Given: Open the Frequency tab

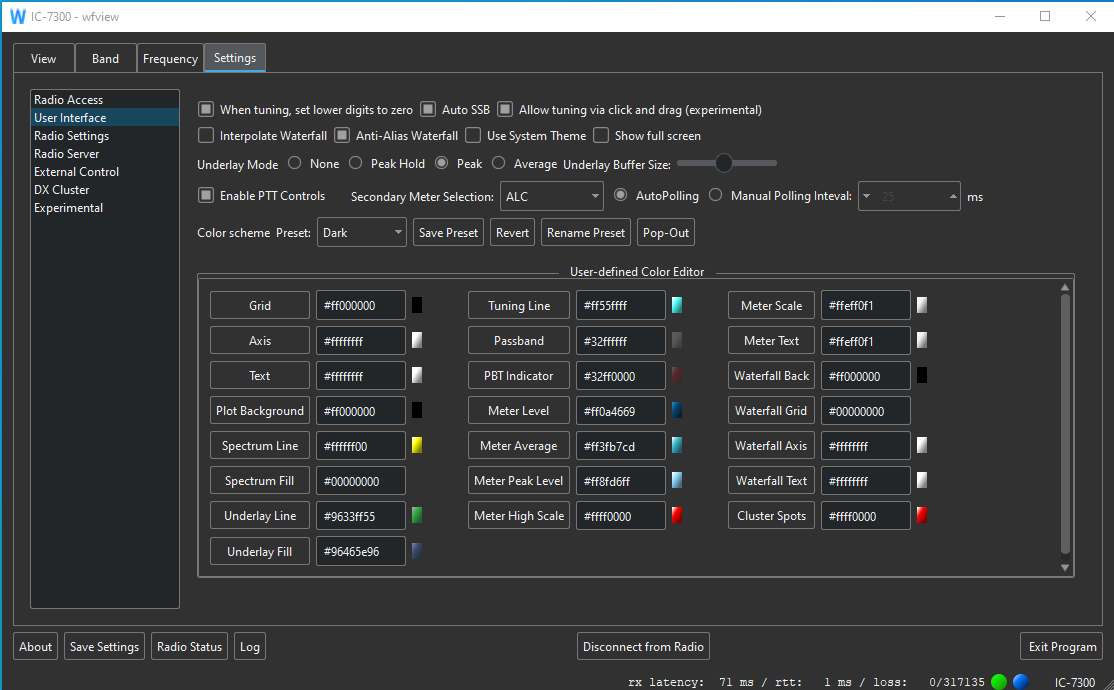Looking at the screenshot, I should tap(170, 58).
